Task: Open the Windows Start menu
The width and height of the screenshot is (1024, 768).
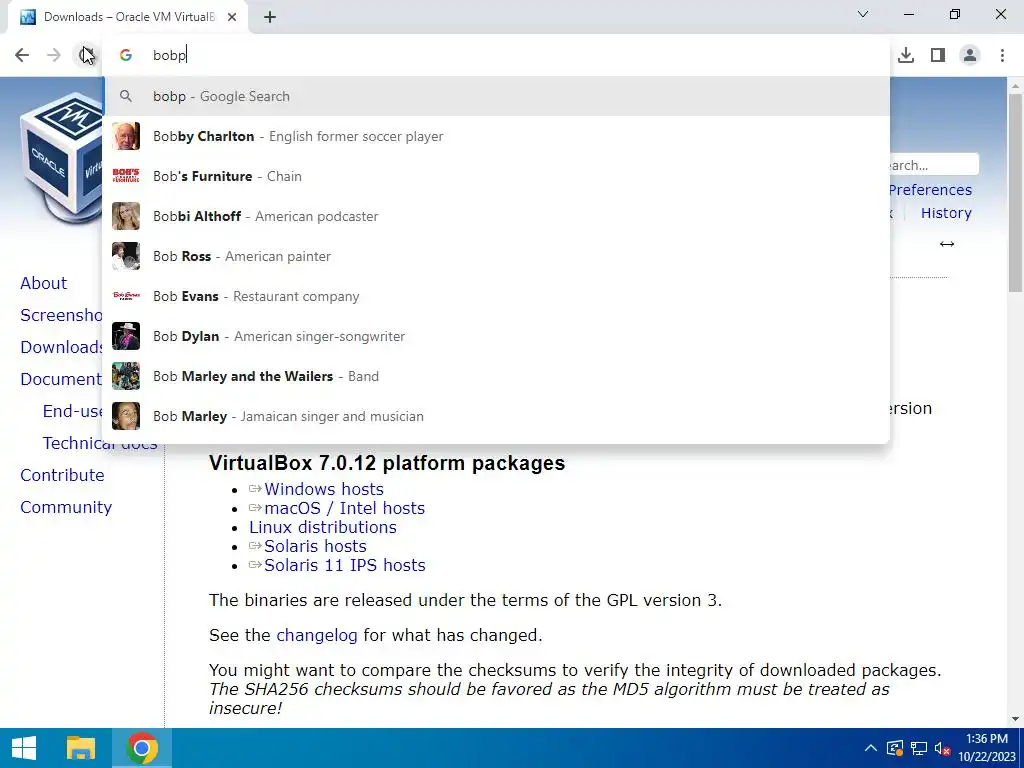Action: [x=24, y=748]
